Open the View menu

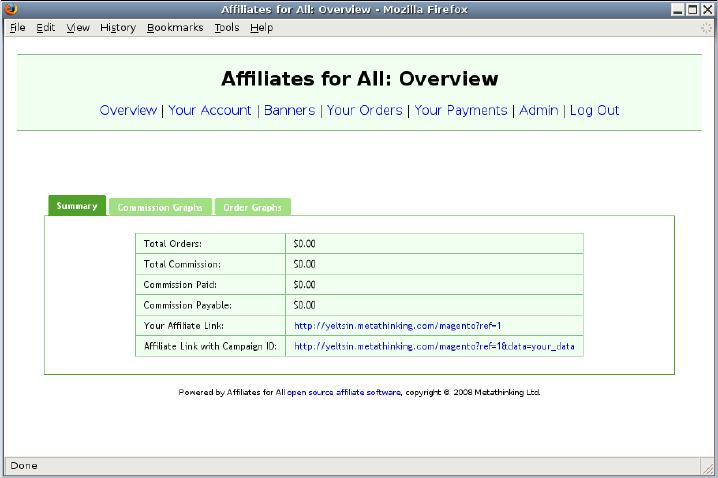pyautogui.click(x=78, y=28)
